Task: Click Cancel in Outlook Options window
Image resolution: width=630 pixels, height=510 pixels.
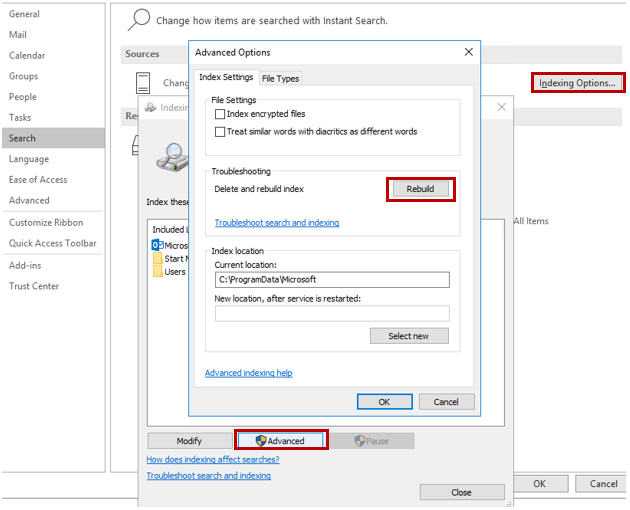Action: pos(602,483)
